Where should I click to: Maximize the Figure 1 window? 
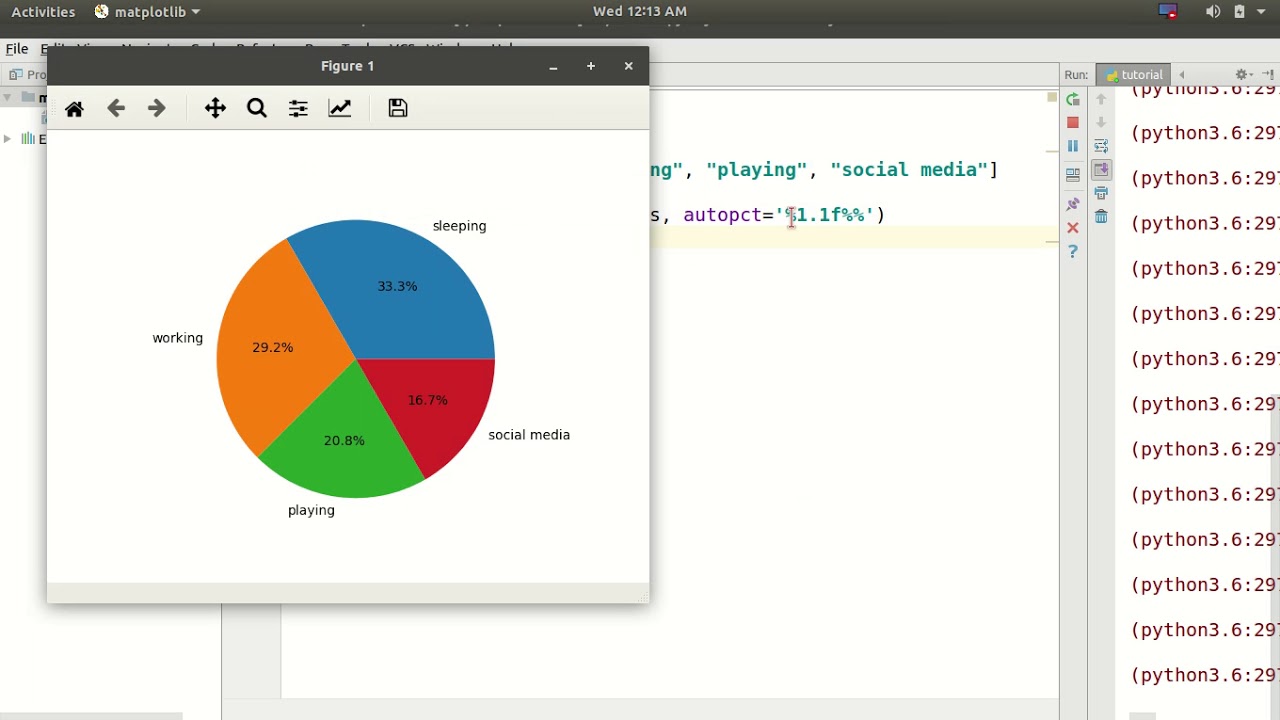(x=591, y=66)
